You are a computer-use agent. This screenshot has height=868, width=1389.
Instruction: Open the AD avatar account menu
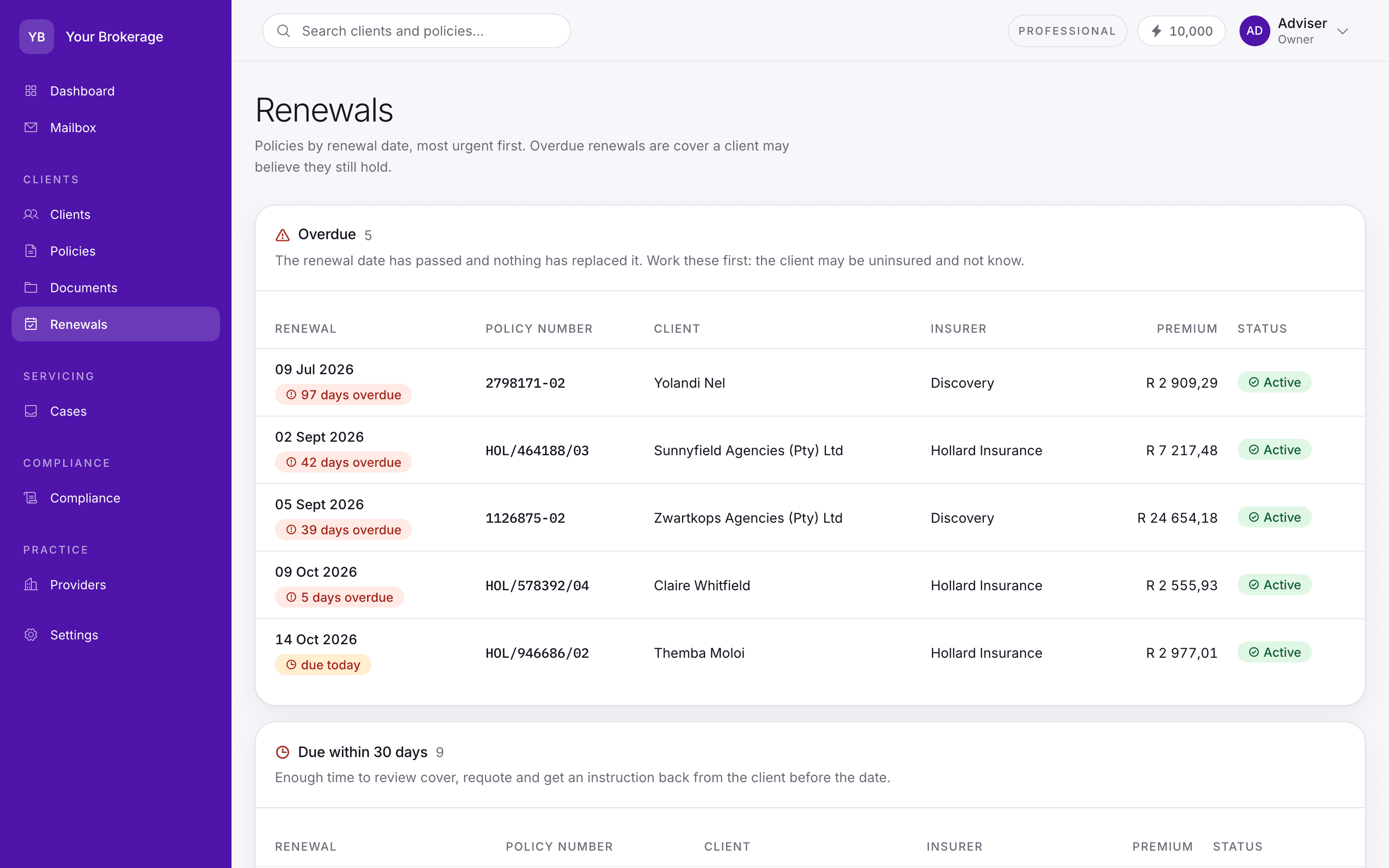tap(1254, 31)
